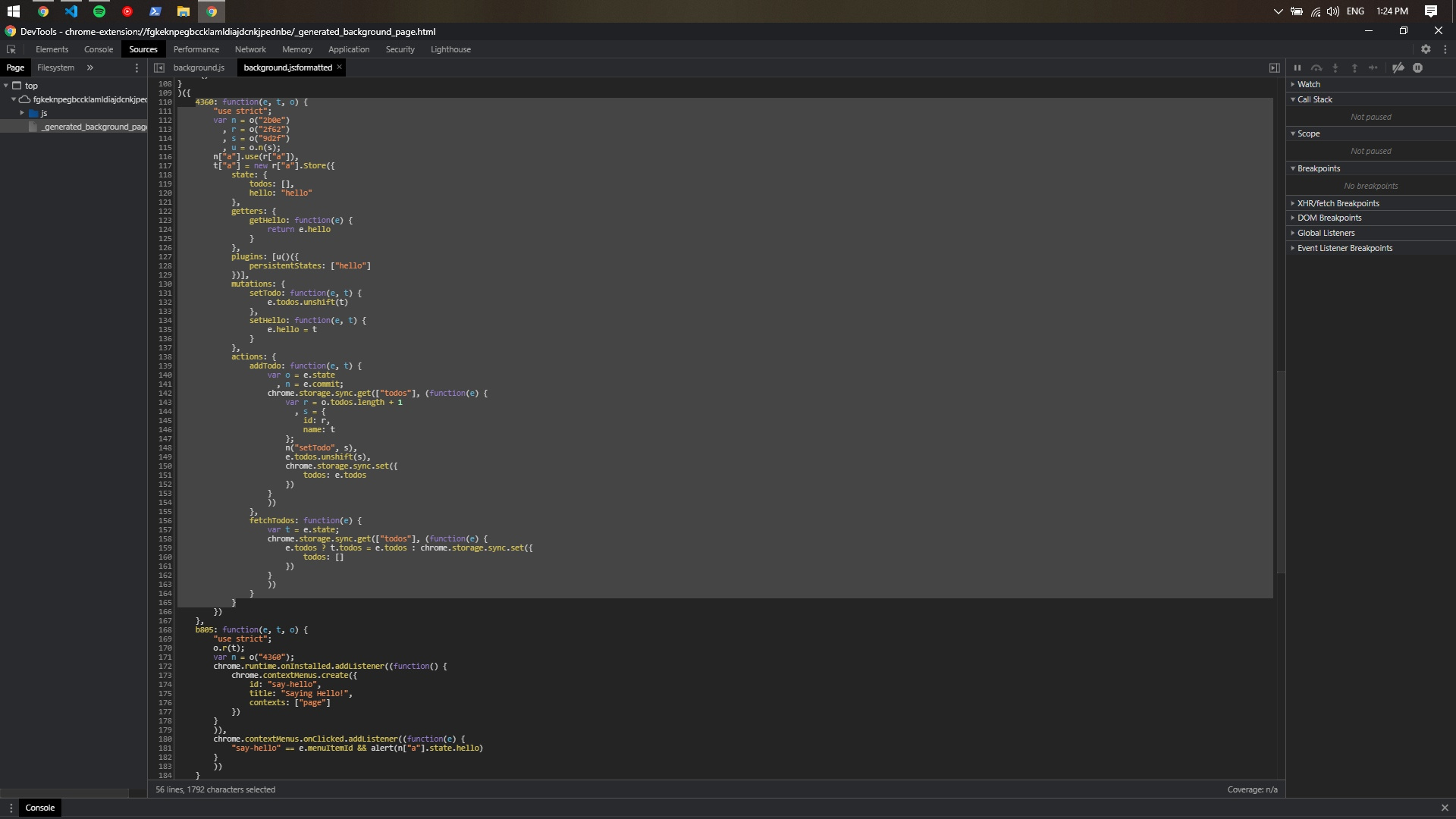The image size is (1456, 819).
Task: Select Page navigator tab
Action: click(x=15, y=67)
